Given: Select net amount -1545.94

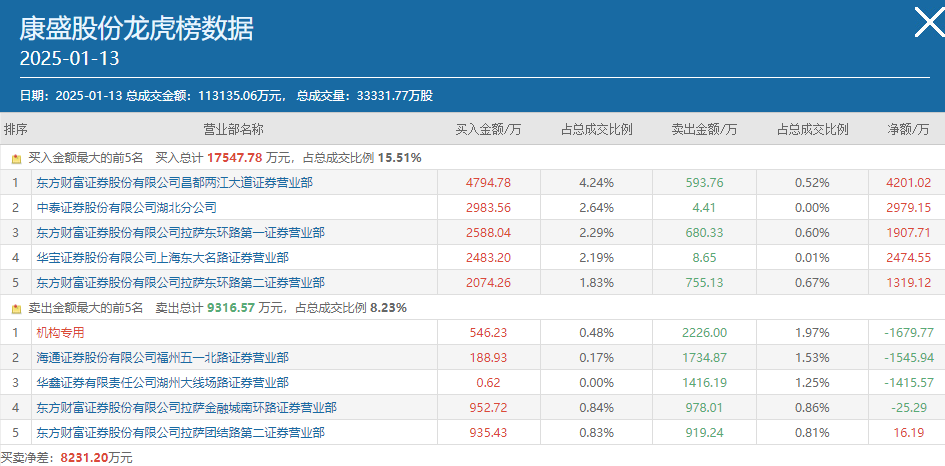Looking at the screenshot, I should pos(909,358).
